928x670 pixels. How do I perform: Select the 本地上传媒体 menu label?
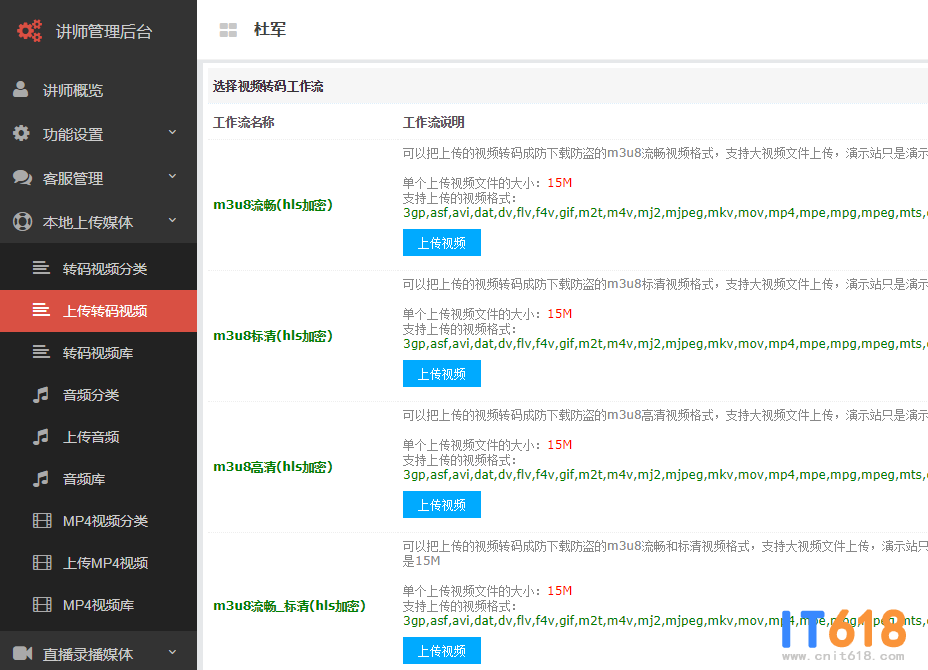point(88,223)
